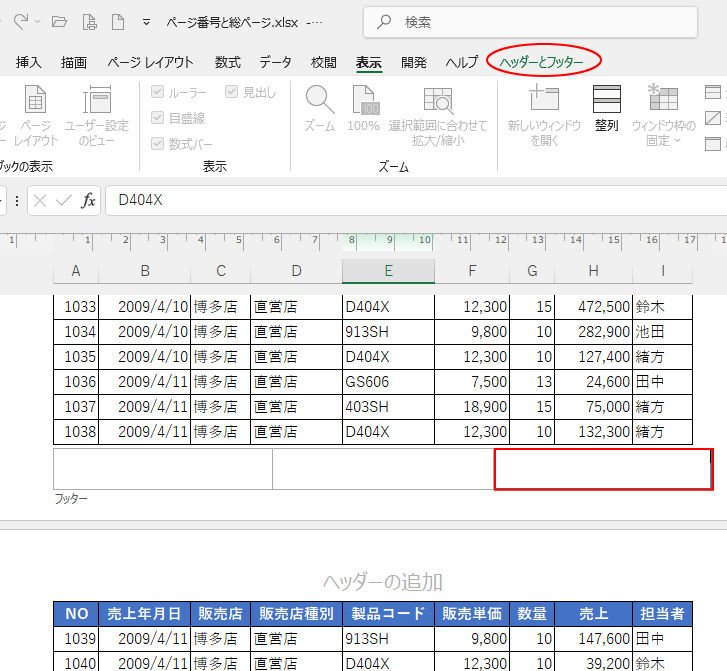Screen dimensions: 727x671
Task: Click the formula bar vertical dots handle
Action: click(x=17, y=201)
